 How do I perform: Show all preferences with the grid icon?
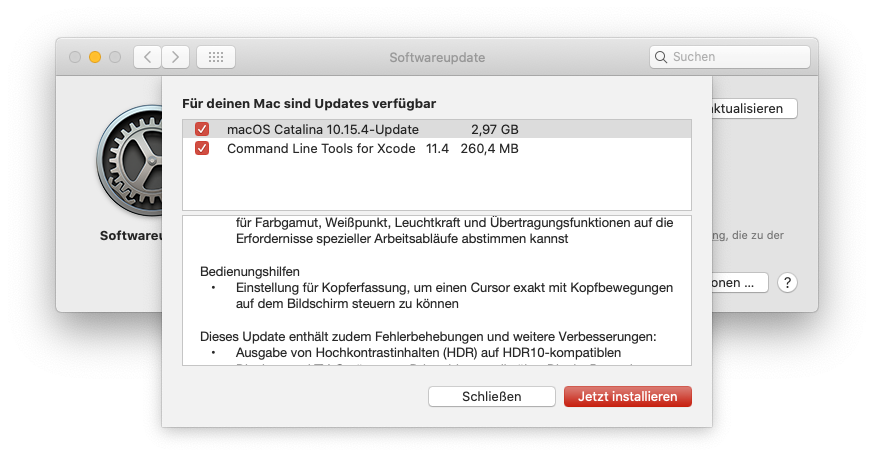tap(216, 57)
